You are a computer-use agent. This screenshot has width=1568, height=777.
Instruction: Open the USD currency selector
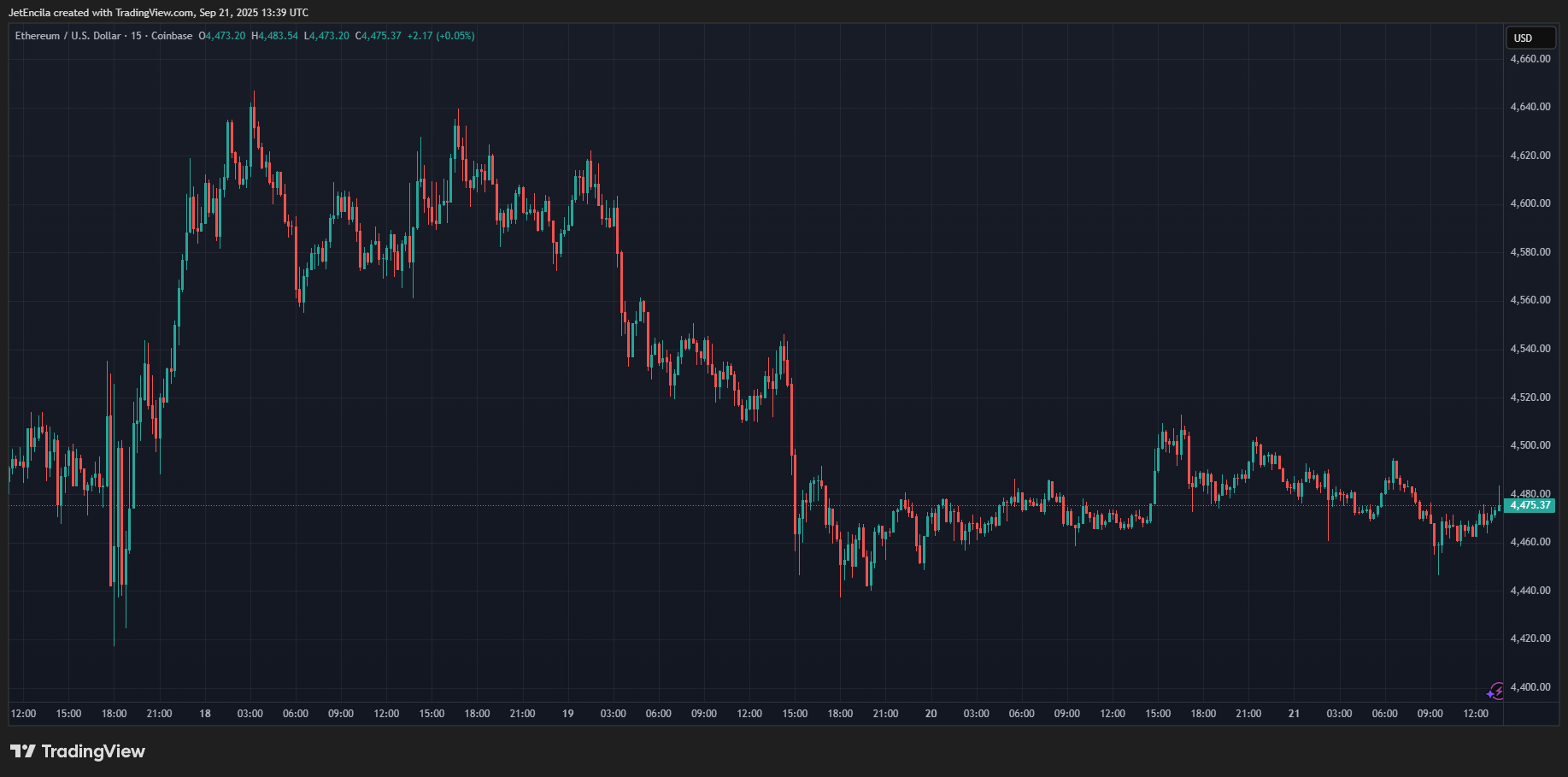tap(1529, 38)
